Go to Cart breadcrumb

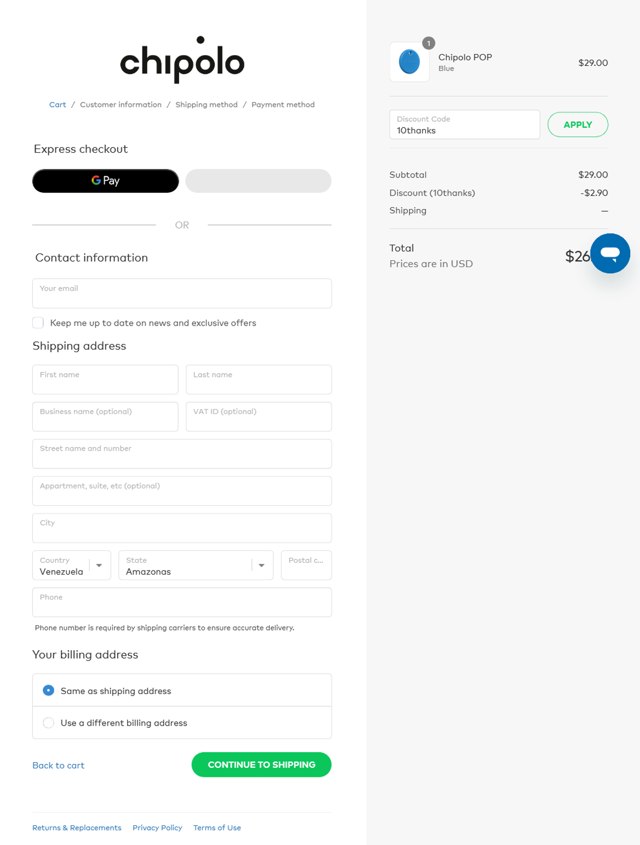[58, 105]
